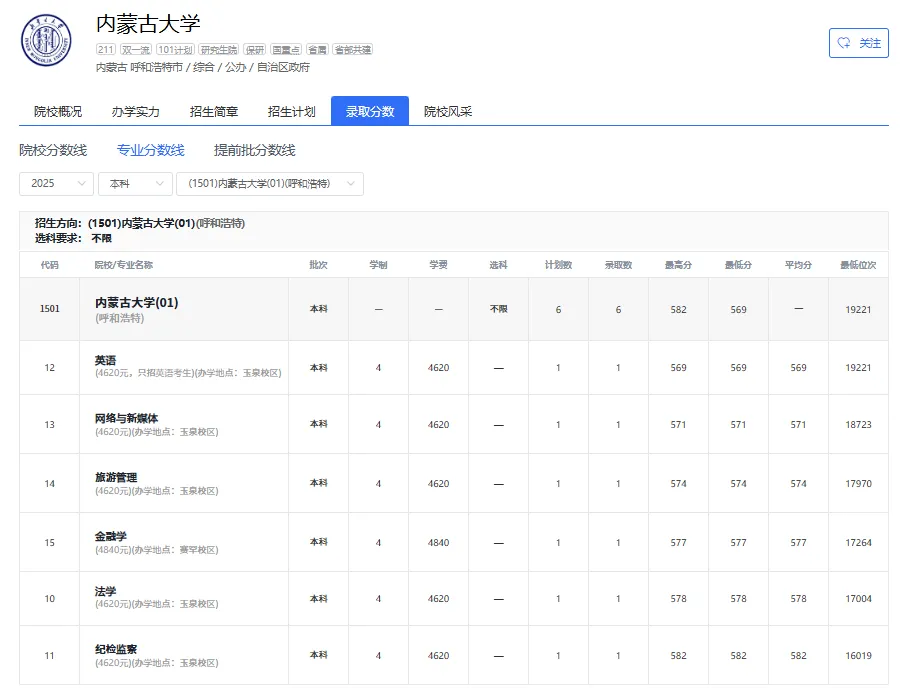This screenshot has height=698, width=912.
Task: Click the 代码 column header
Action: coord(49,265)
